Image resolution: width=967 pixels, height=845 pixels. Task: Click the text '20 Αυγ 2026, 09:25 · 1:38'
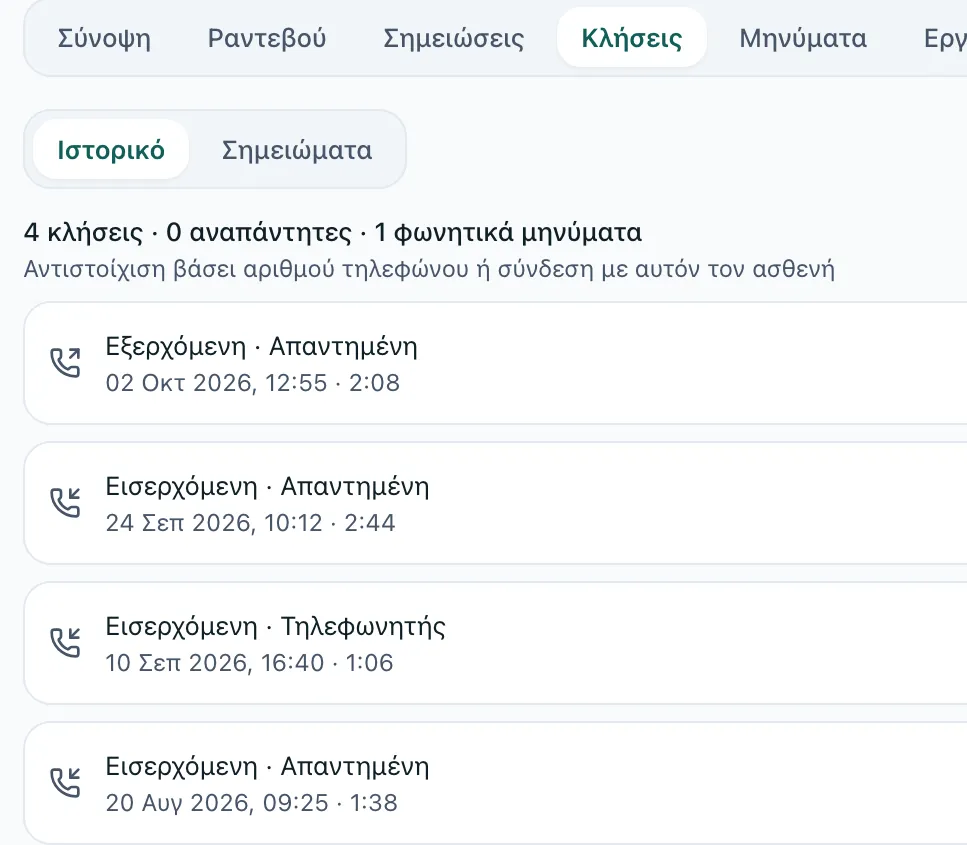tap(252, 803)
